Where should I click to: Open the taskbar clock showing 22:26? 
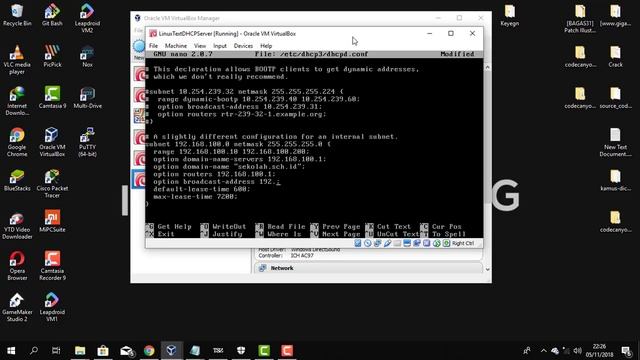click(x=599, y=351)
